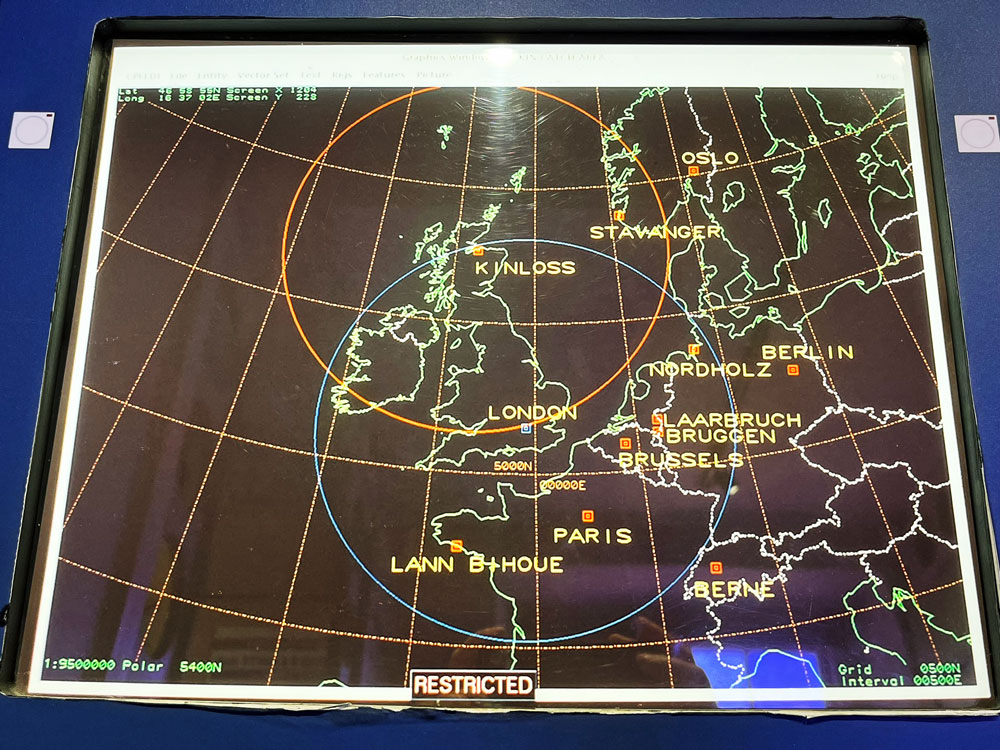
Task: Select the Stavanger square marker
Action: pos(619,215)
